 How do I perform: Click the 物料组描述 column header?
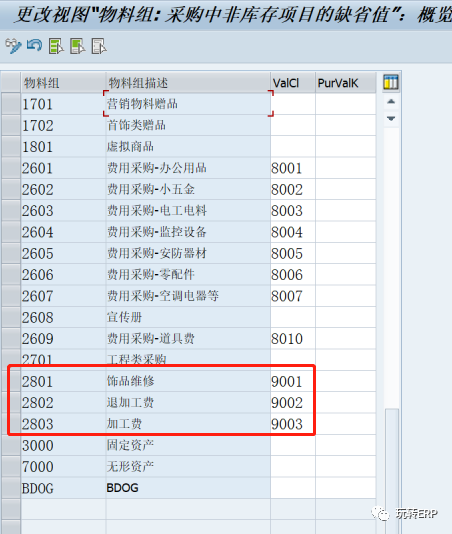(188, 82)
